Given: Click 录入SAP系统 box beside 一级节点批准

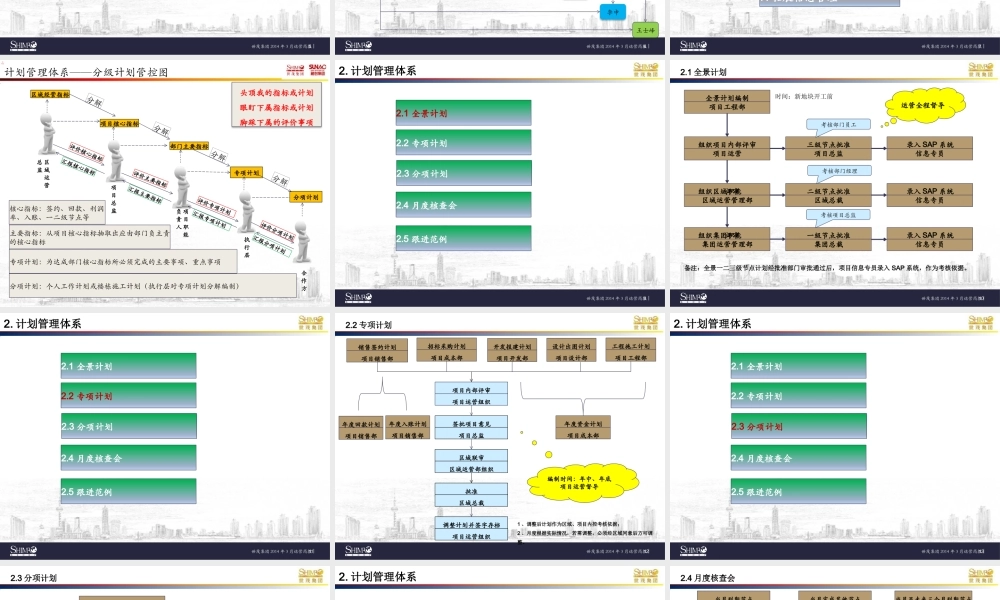Looking at the screenshot, I should tap(930, 239).
